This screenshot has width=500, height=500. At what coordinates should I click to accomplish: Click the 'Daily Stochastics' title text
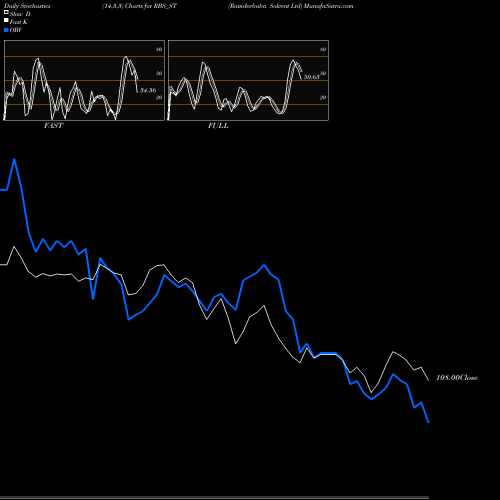tap(27, 6)
